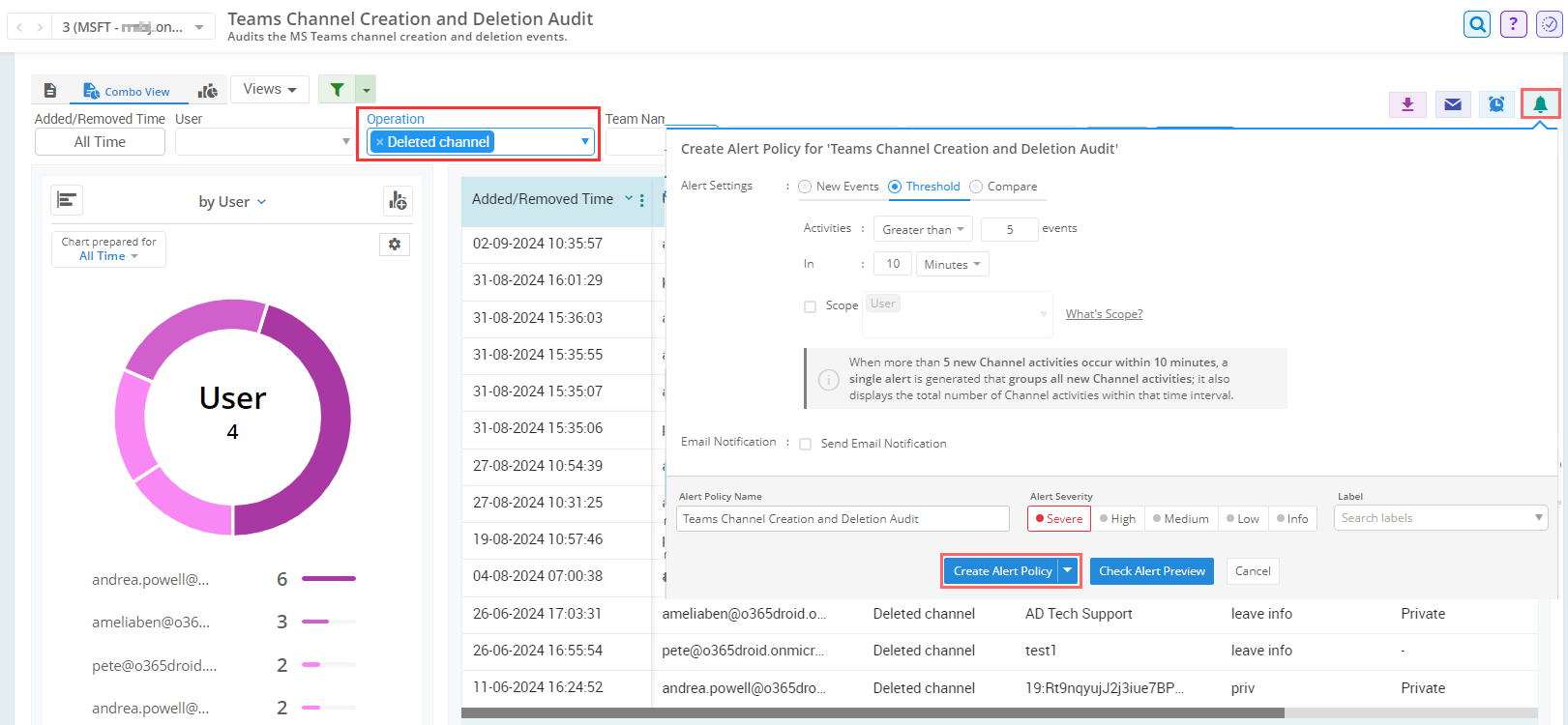1568x725 pixels.
Task: Check Send Email Notification
Action: (805, 444)
